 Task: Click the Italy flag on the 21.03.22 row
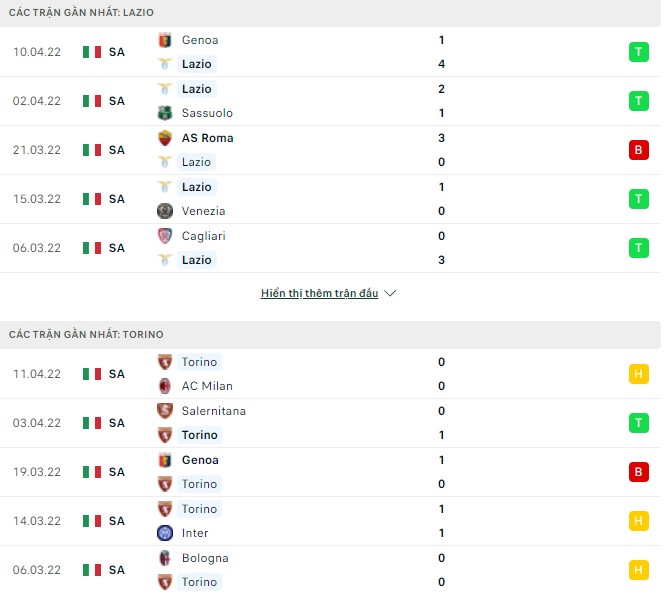click(x=92, y=150)
